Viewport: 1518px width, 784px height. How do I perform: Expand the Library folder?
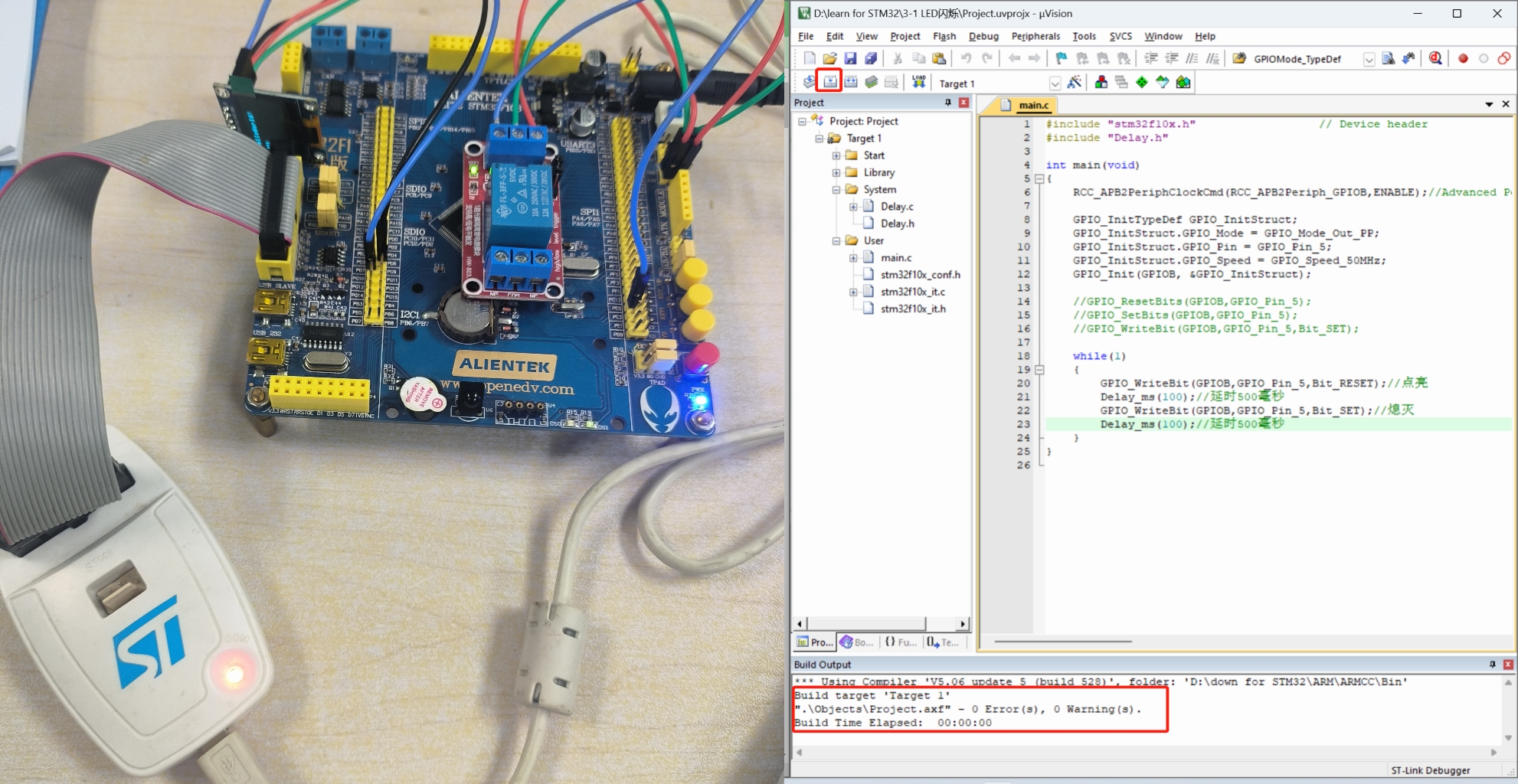(836, 172)
